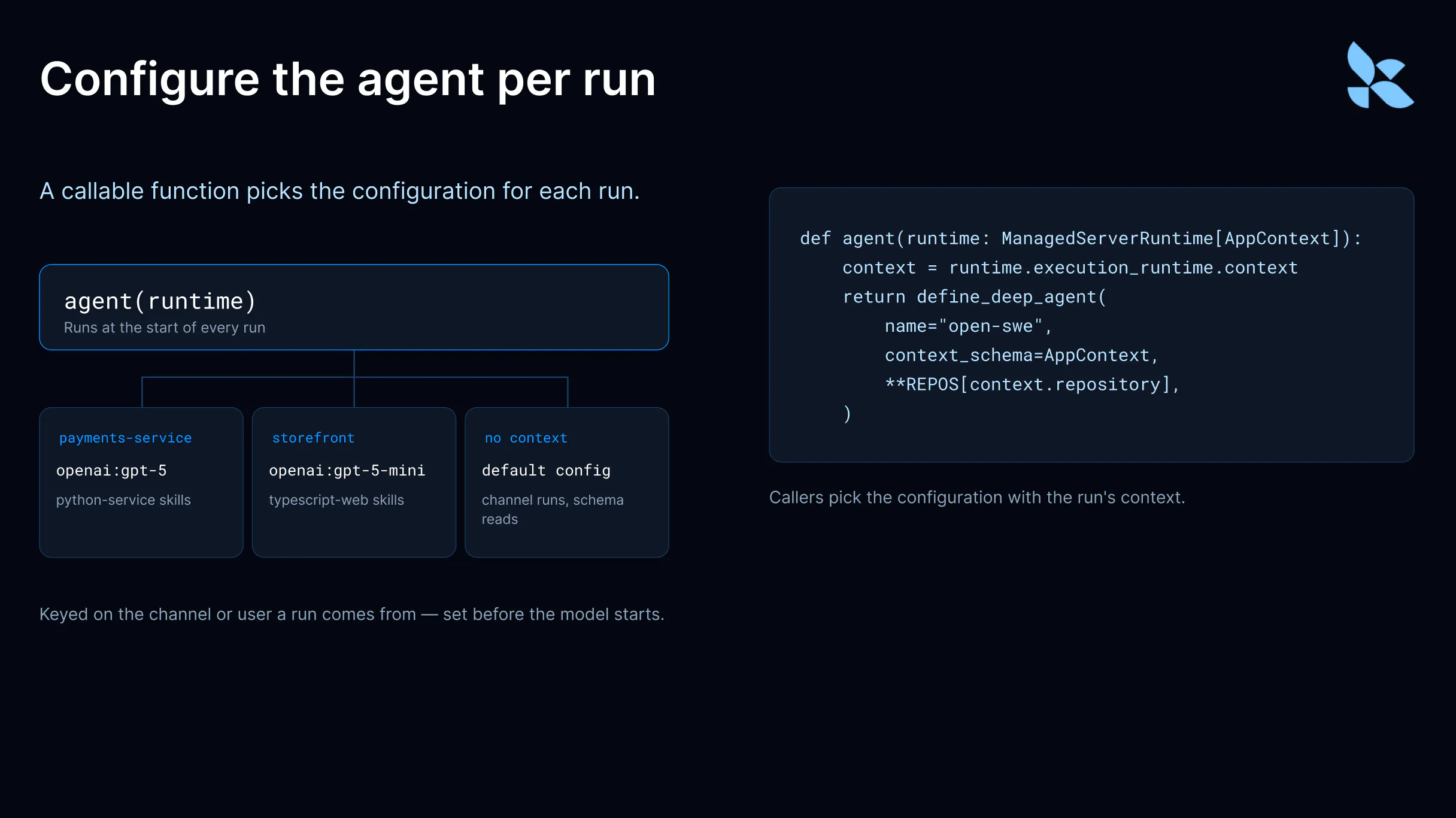Screen dimensions: 1456x818
Task: Click the 'return define_deep_agent(' line
Action: pyautogui.click(x=974, y=297)
